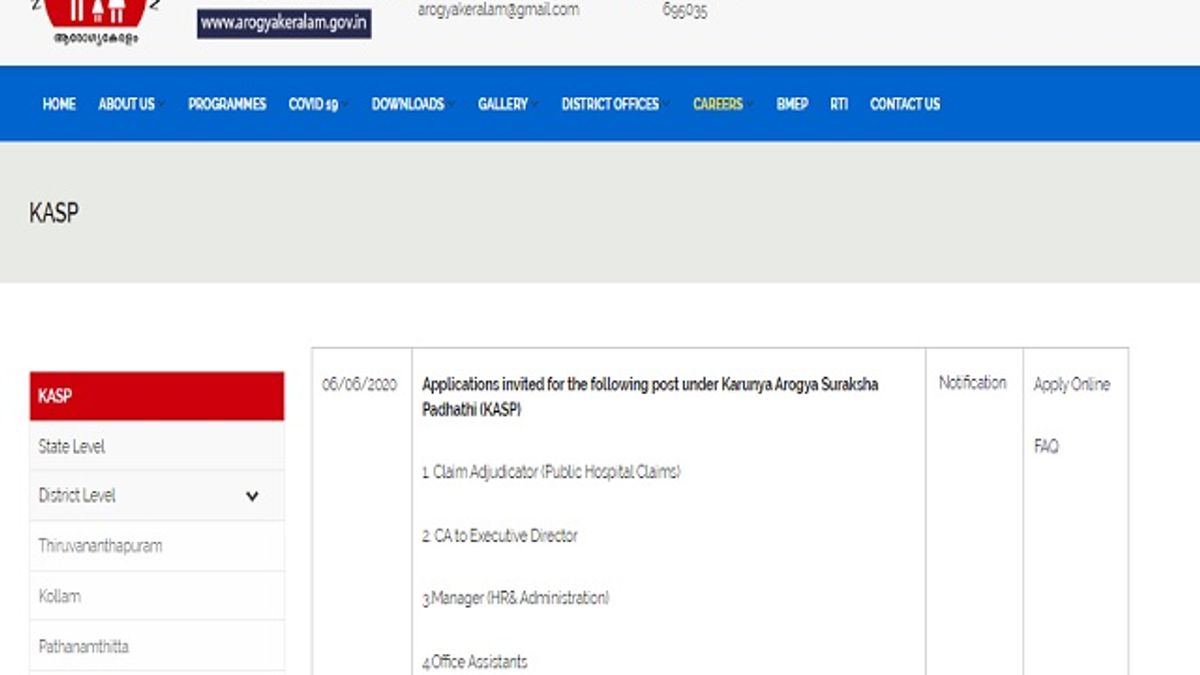Go to CONTACT US

pos(904,103)
